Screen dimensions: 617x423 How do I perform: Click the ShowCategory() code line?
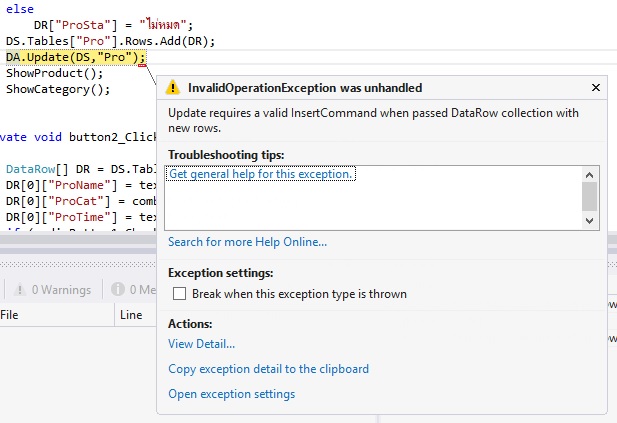click(57, 88)
